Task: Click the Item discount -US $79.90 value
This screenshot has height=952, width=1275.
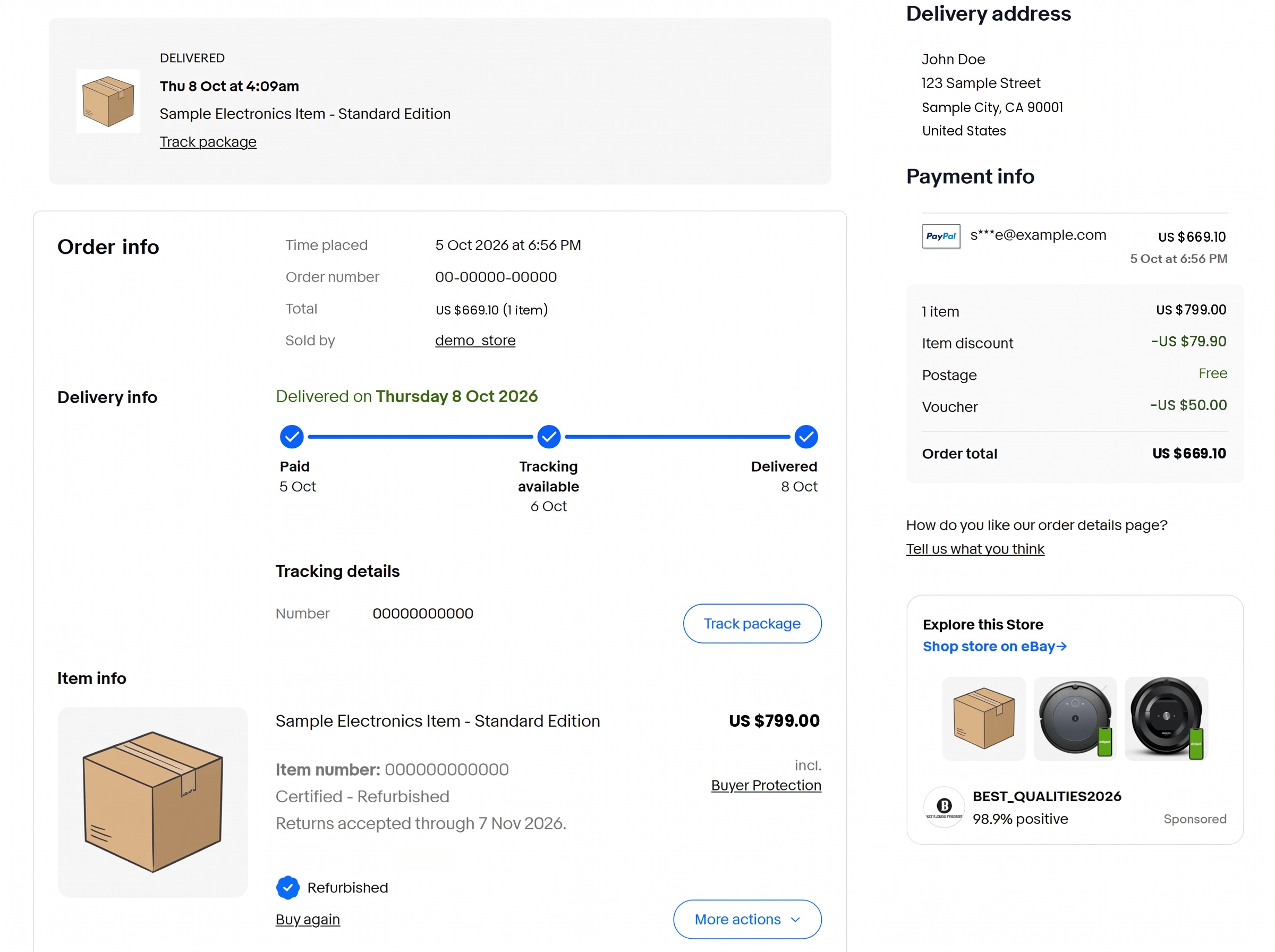Action: coord(1188,341)
